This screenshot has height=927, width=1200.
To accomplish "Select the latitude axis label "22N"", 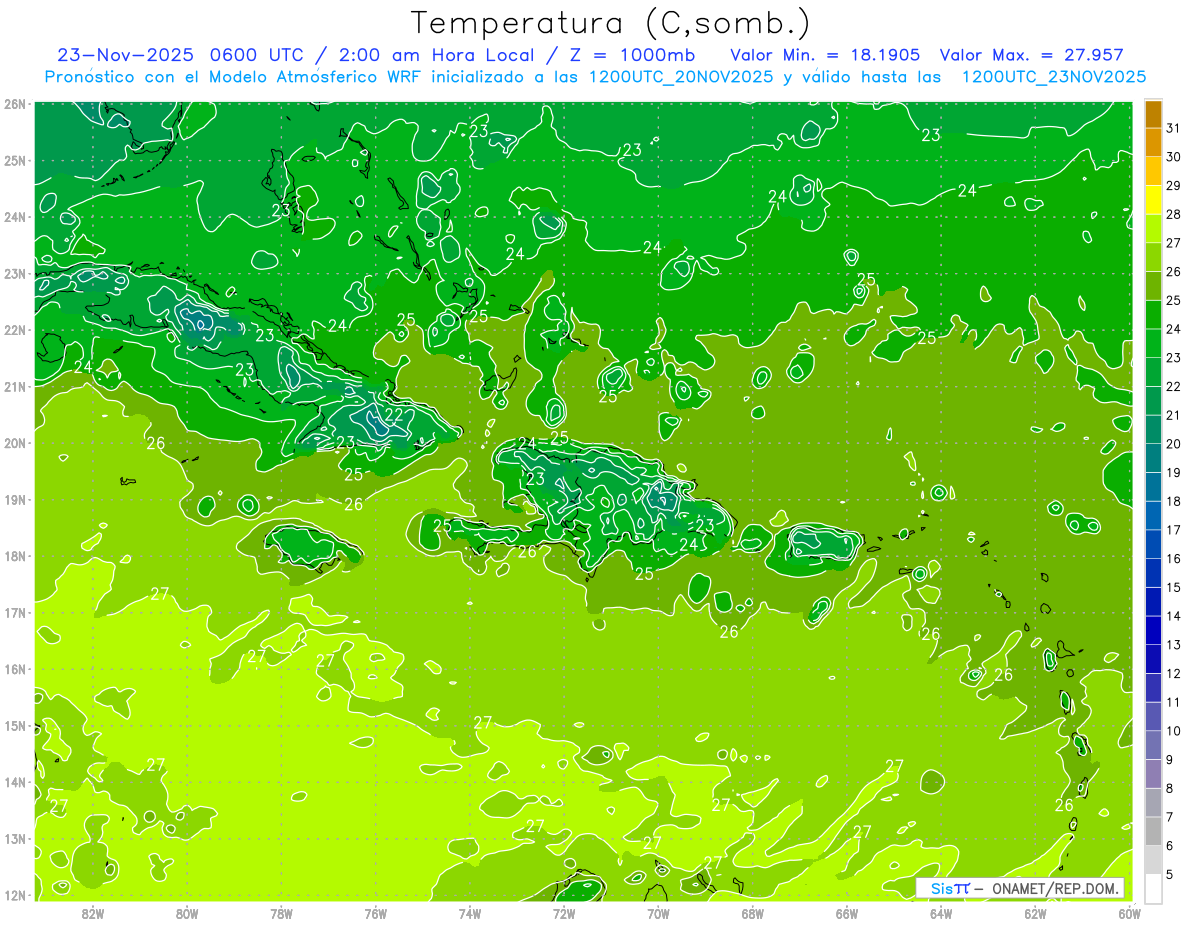I will (15, 330).
